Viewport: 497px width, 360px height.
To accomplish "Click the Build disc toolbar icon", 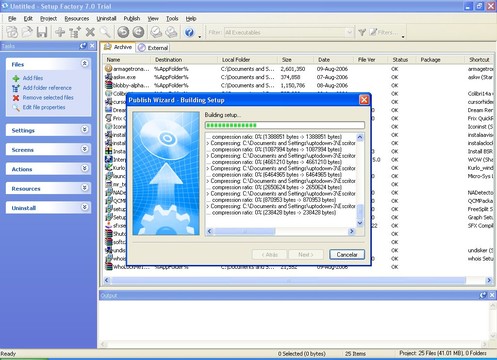I will coord(156,32).
